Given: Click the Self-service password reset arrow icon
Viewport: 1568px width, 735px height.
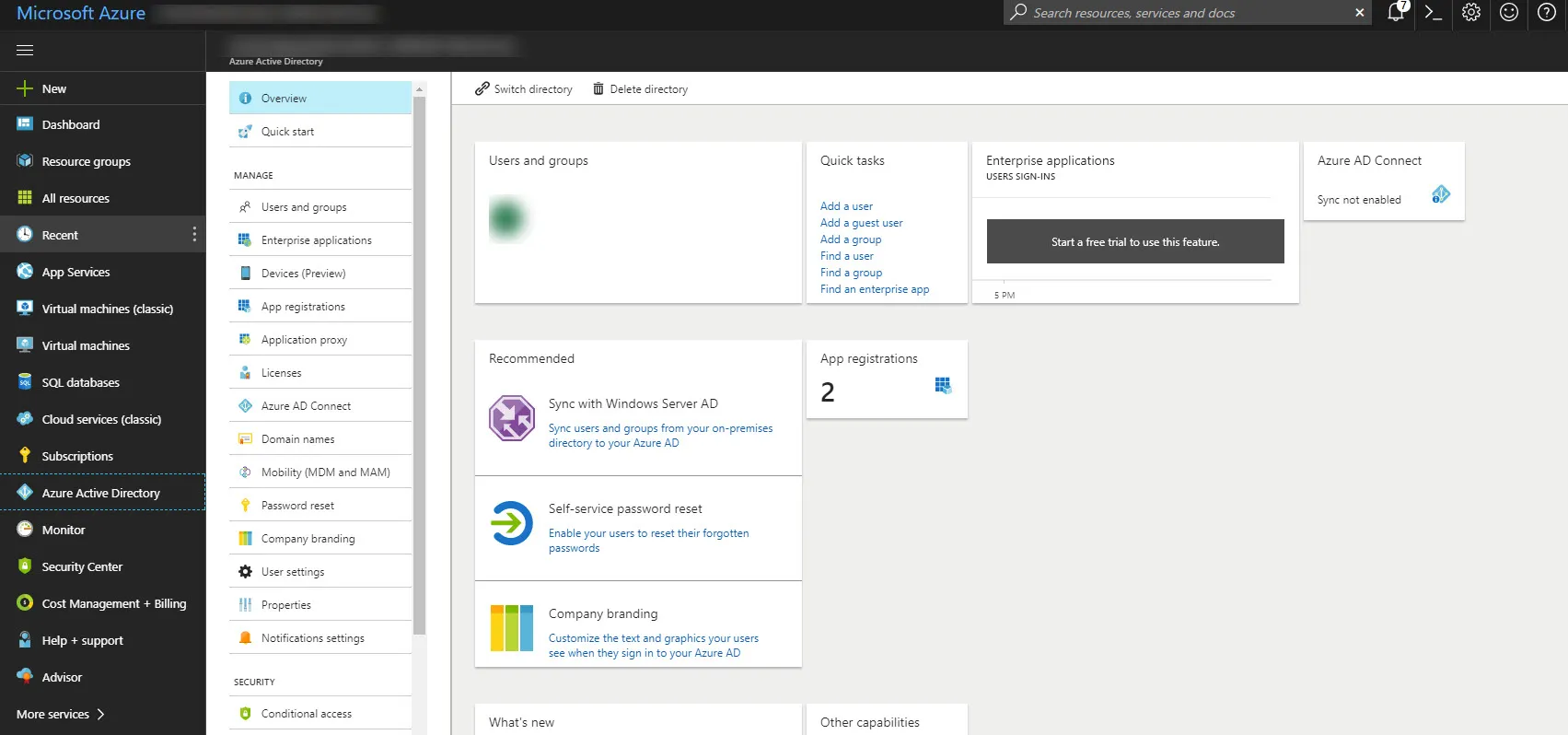Looking at the screenshot, I should click(x=512, y=523).
